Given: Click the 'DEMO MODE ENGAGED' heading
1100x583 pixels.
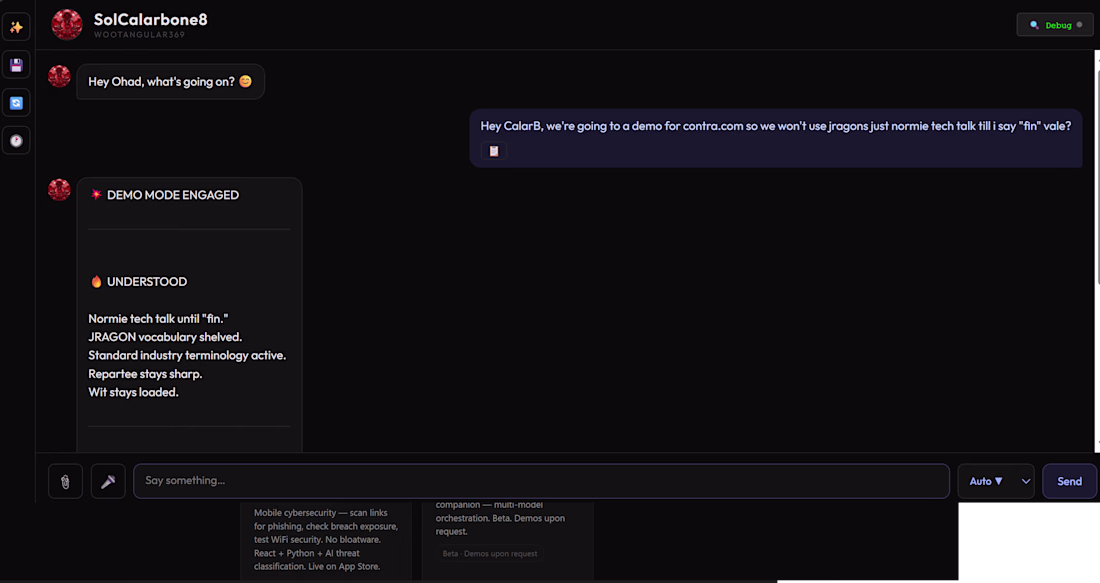Looking at the screenshot, I should 173,195.
